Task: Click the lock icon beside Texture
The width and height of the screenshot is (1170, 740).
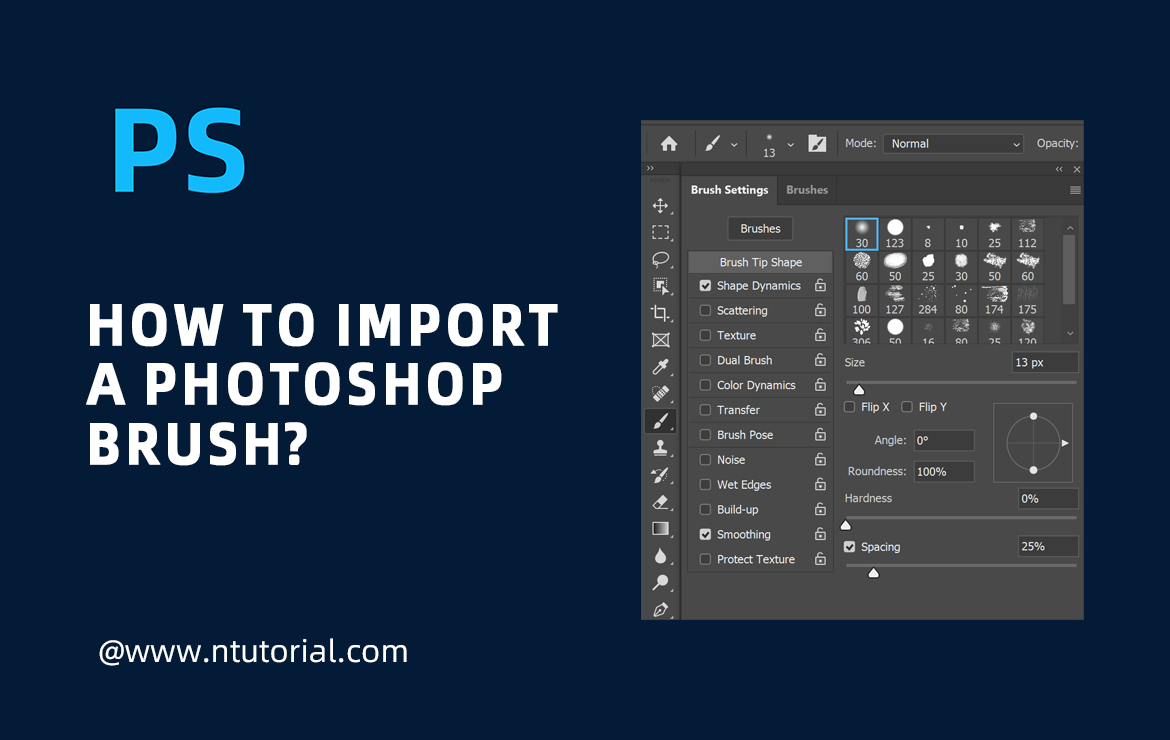Action: click(820, 335)
